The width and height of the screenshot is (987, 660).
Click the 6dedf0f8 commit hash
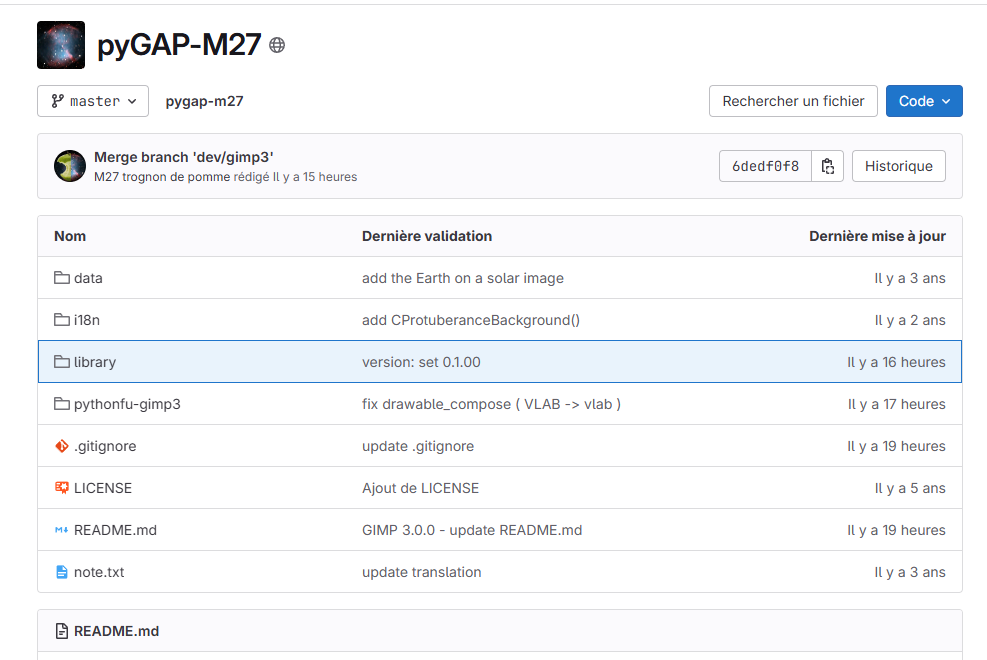765,166
